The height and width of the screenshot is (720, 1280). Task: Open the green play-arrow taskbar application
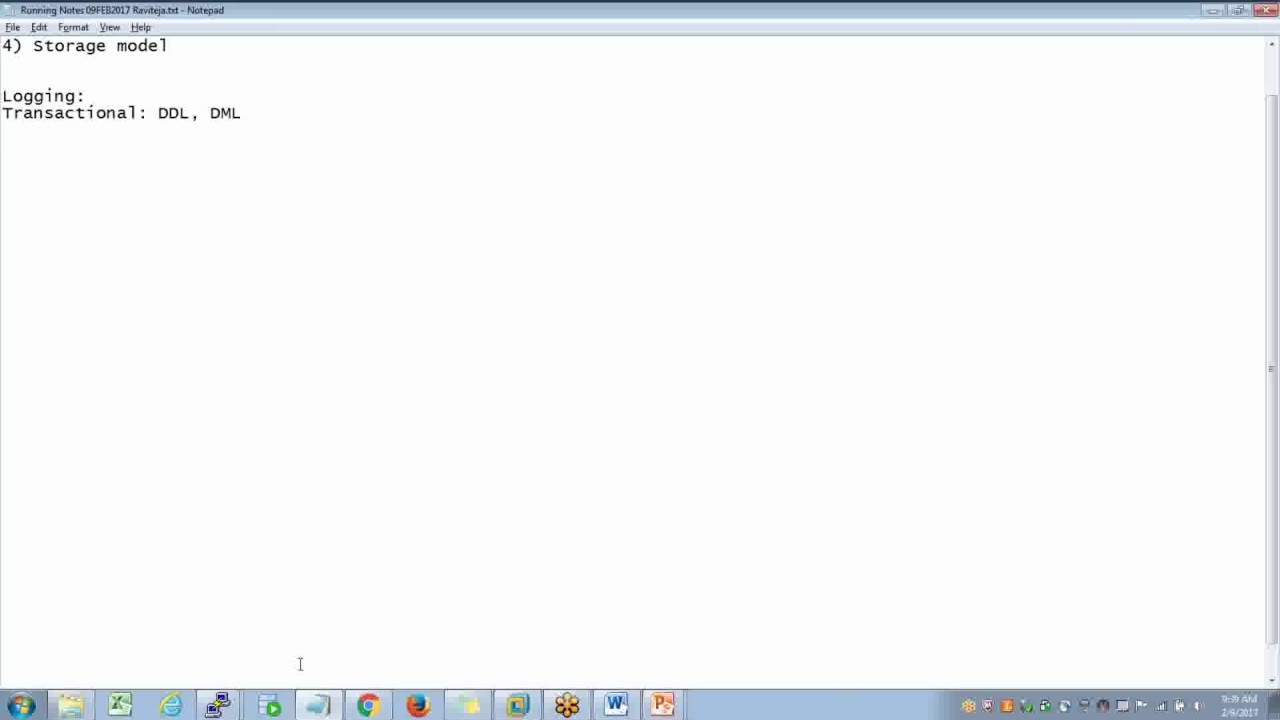[269, 705]
